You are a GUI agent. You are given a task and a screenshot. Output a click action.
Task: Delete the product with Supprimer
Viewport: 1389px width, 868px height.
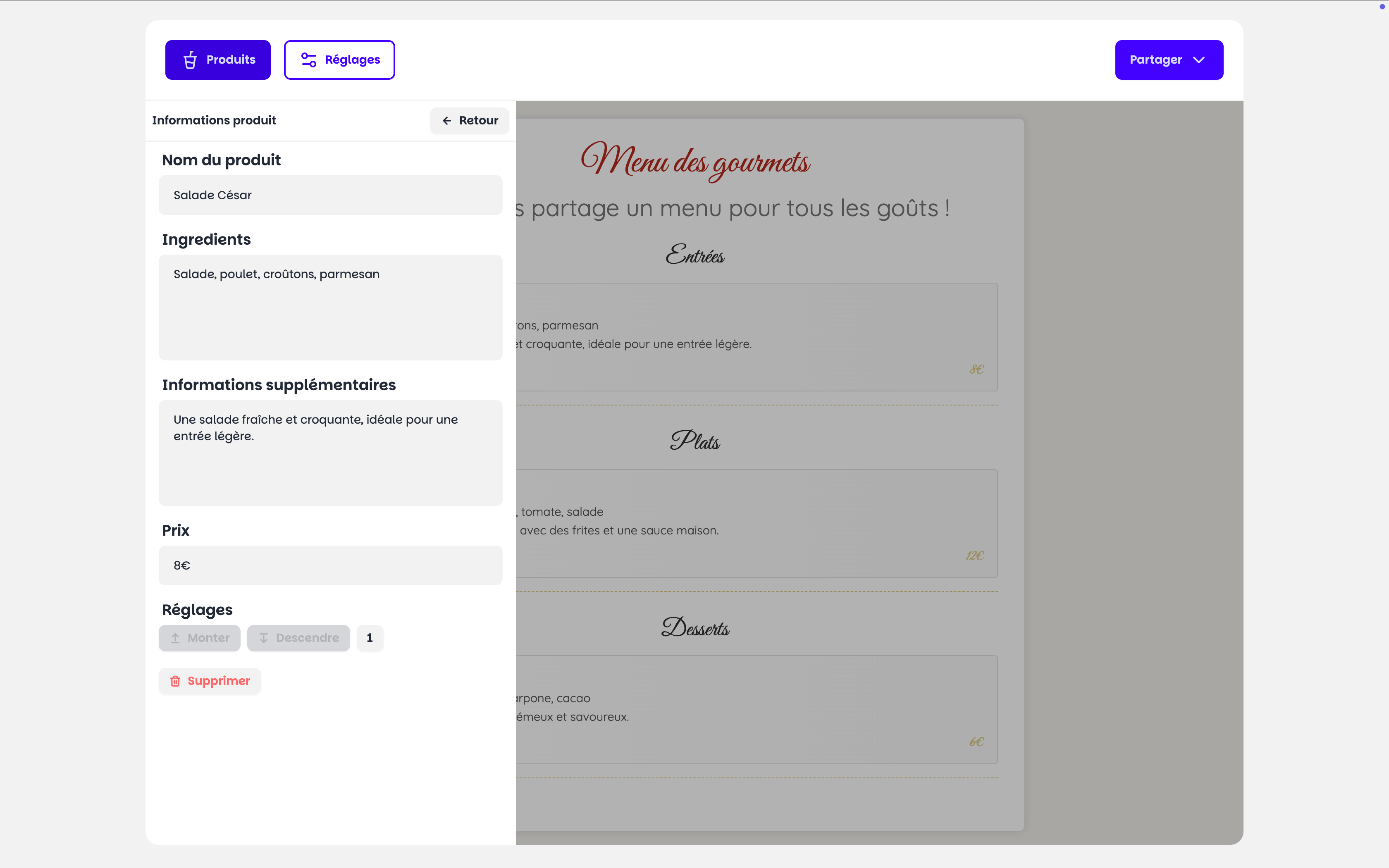210,681
